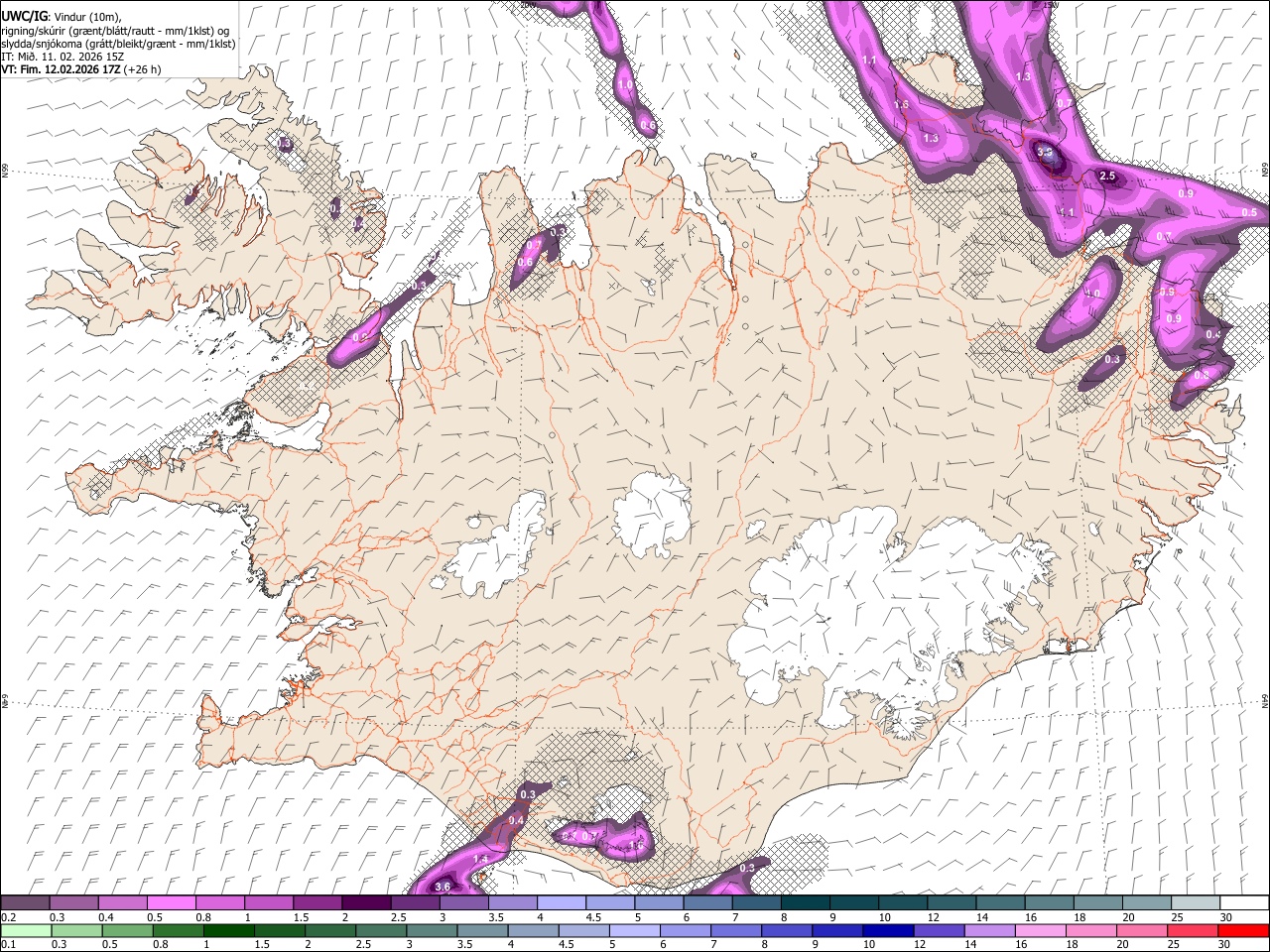
Task: Click the lavender snow swatch between 4 and 4.5
Action: 562,902
